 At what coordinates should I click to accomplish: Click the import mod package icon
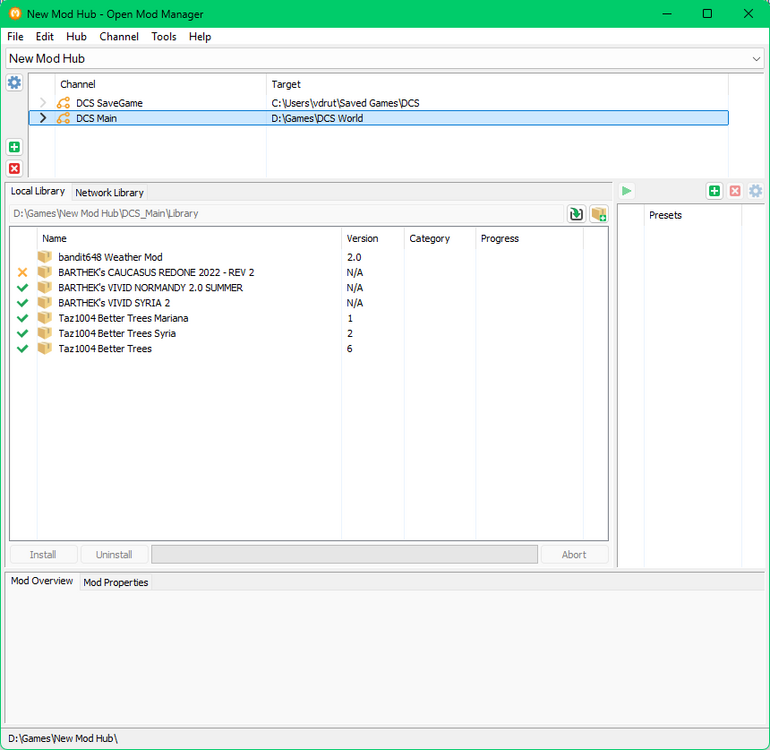(x=599, y=214)
